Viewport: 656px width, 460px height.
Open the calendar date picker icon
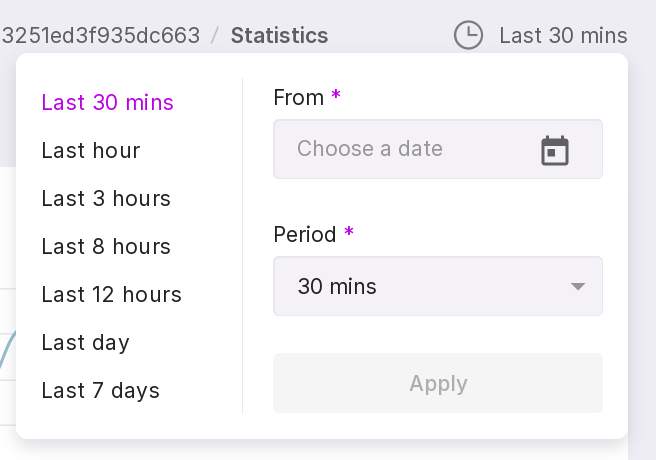(555, 150)
